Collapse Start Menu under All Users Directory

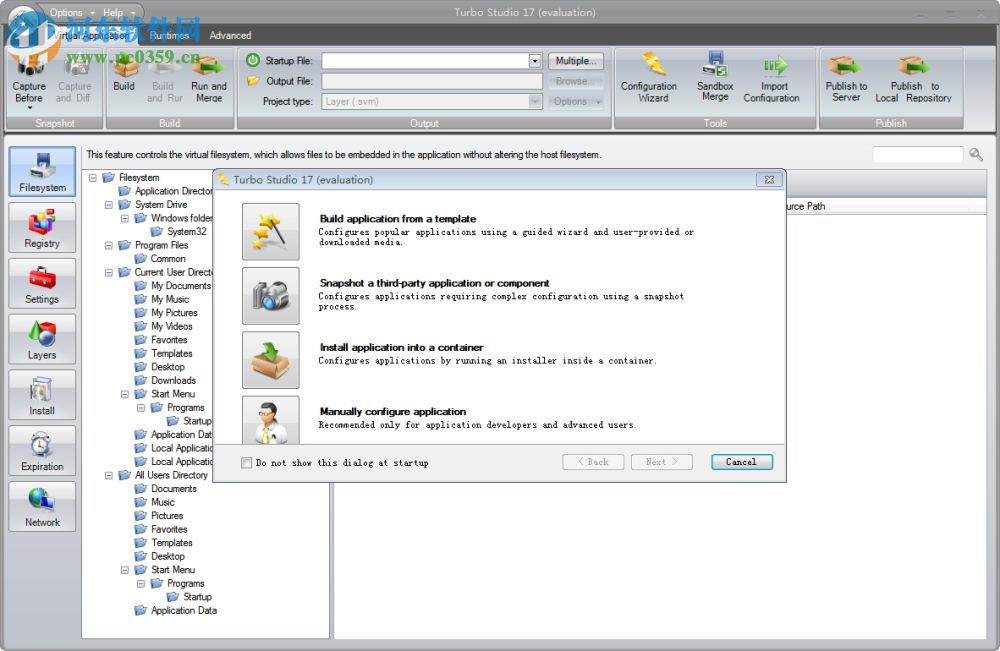coord(125,570)
